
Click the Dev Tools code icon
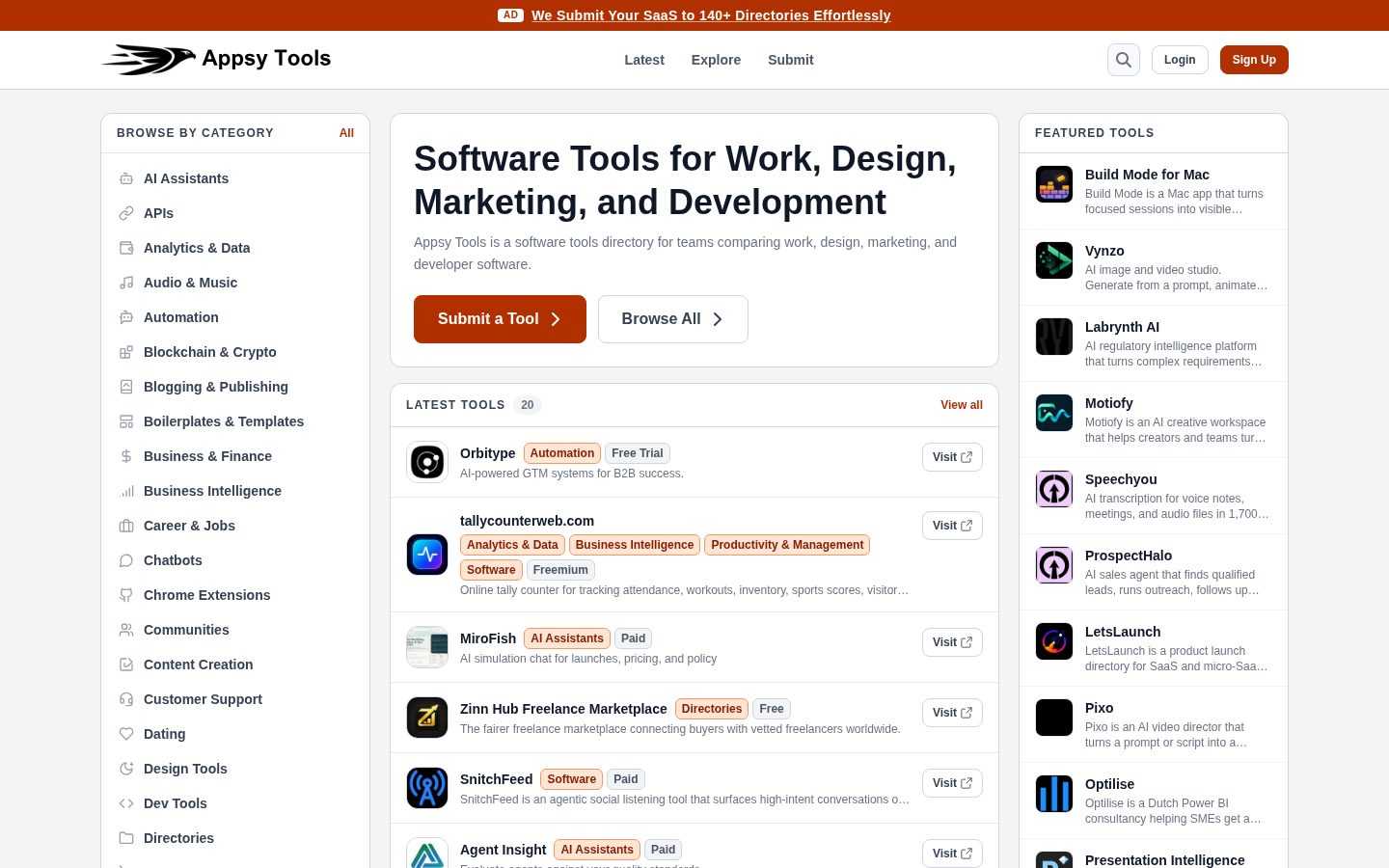click(x=126, y=803)
